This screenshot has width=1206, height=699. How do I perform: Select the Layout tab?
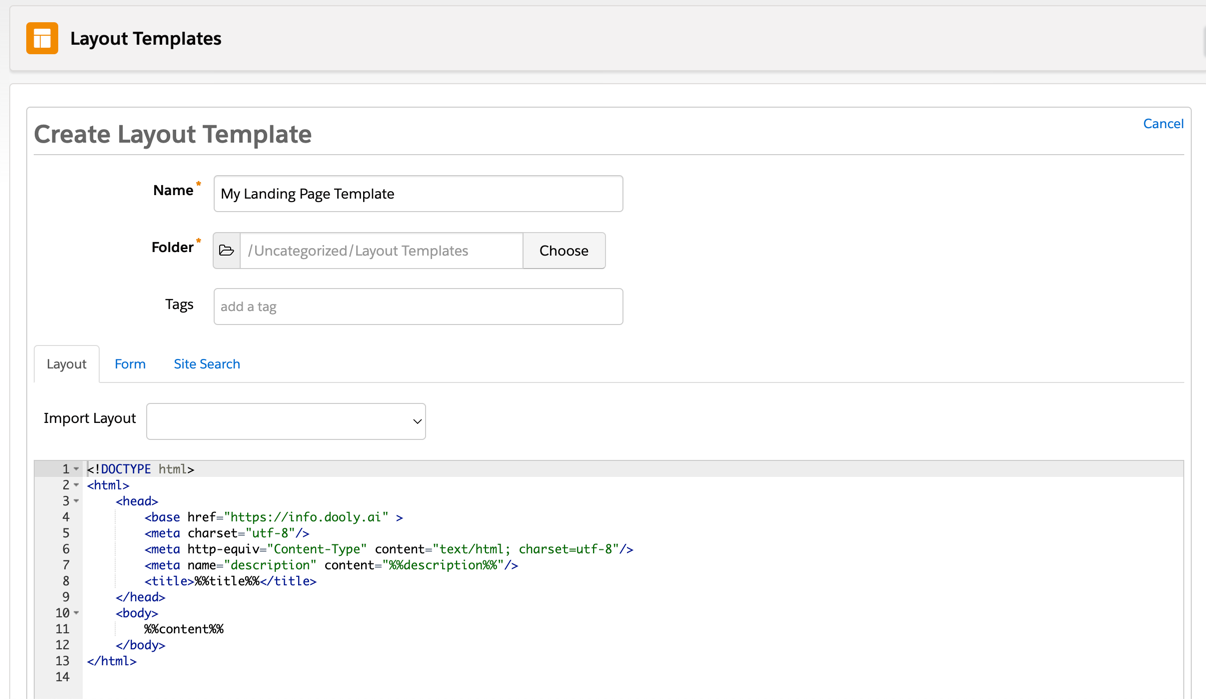click(x=67, y=364)
